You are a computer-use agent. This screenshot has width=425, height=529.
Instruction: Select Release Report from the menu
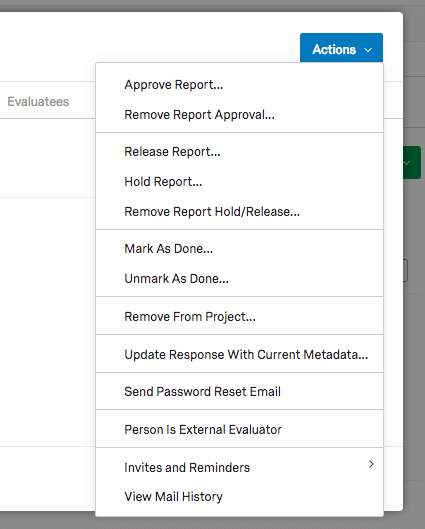pyautogui.click(x=239, y=152)
